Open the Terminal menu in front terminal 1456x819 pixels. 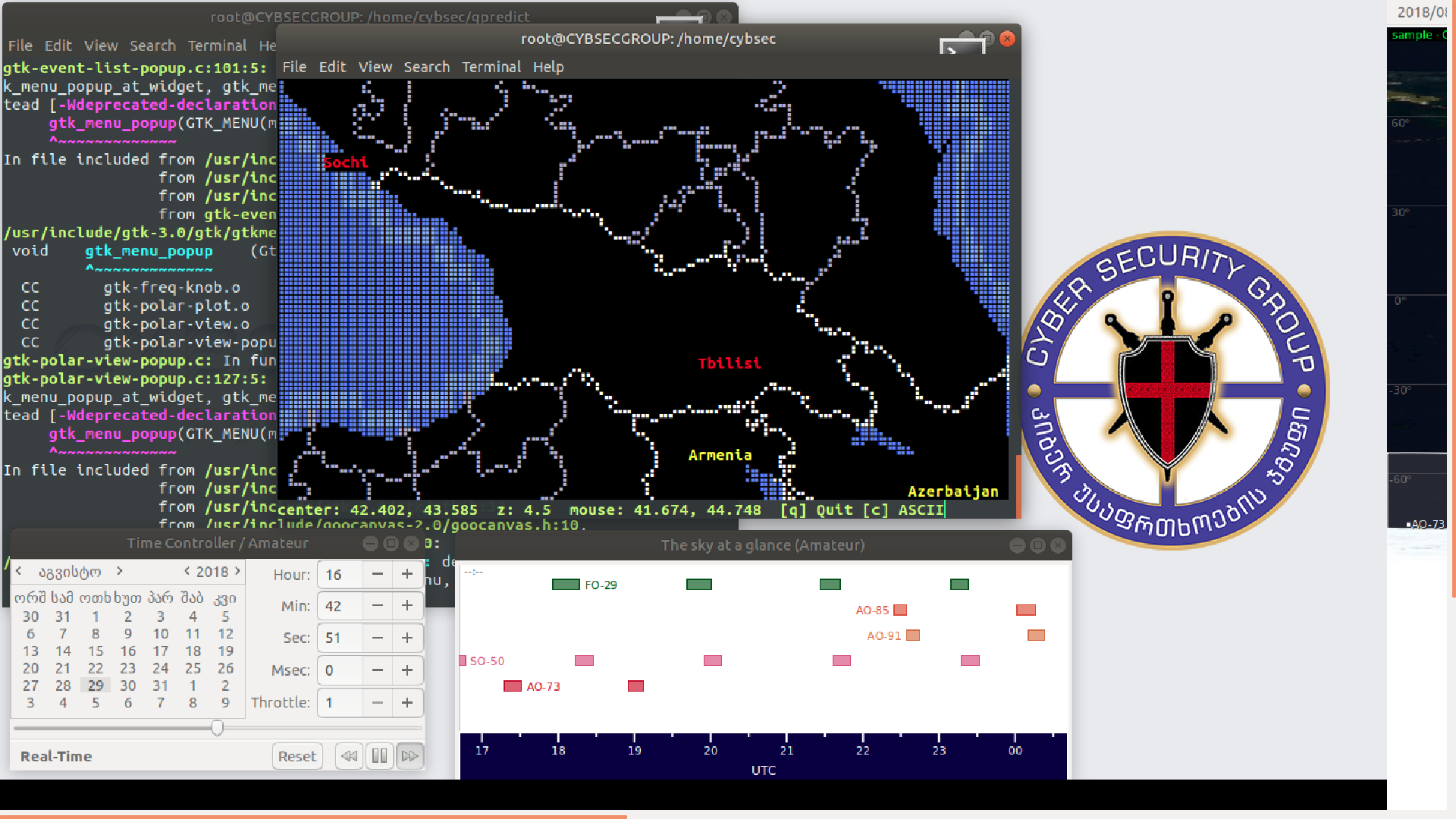coord(491,67)
